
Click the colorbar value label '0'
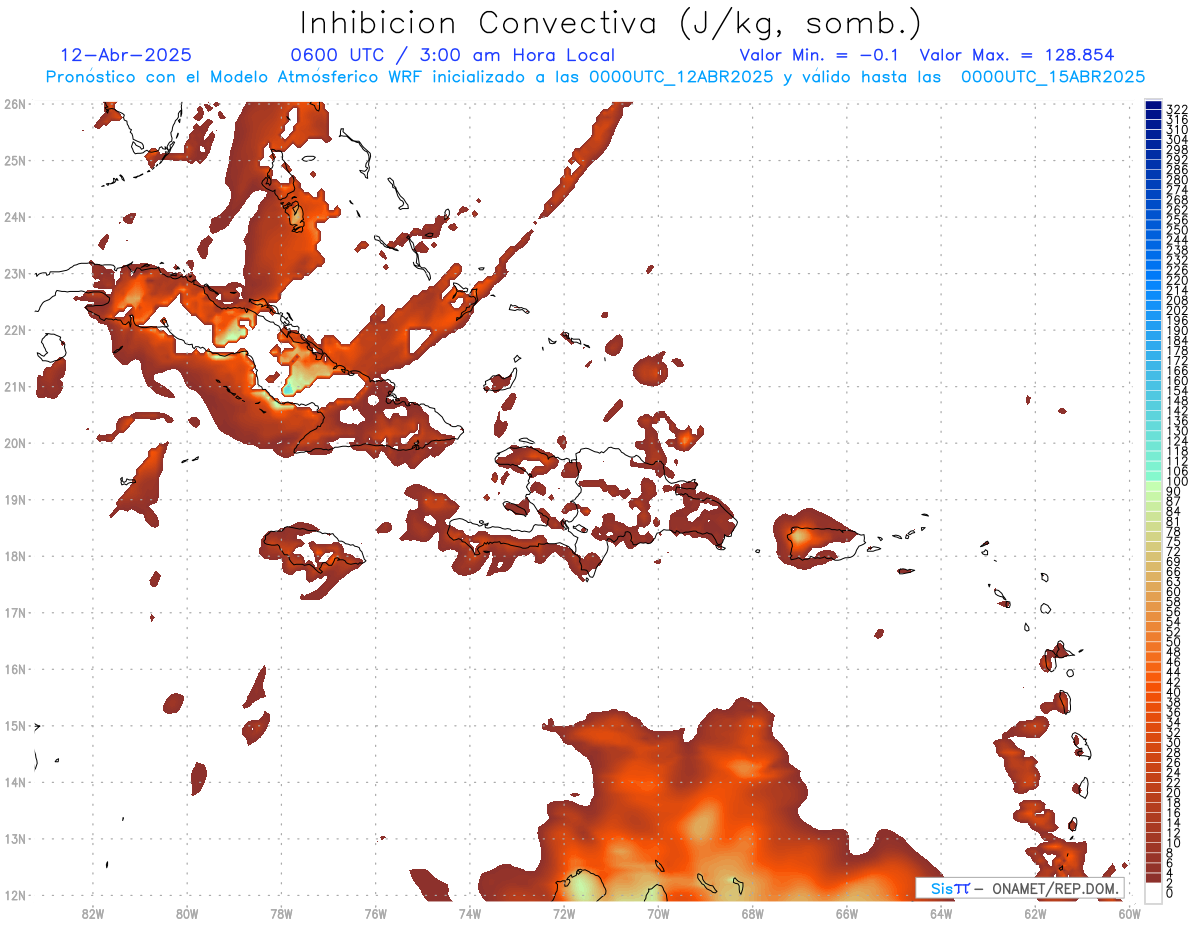(x=1170, y=893)
